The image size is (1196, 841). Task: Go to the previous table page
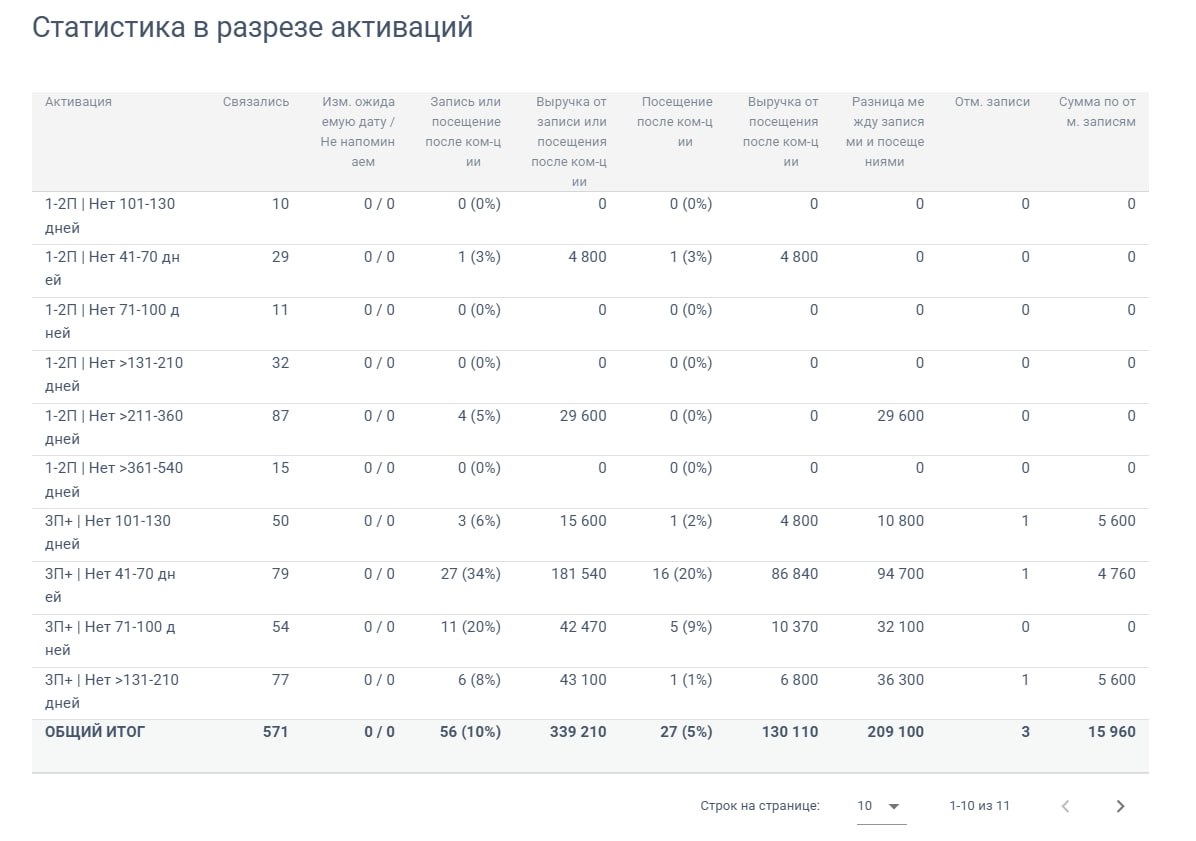point(1066,806)
